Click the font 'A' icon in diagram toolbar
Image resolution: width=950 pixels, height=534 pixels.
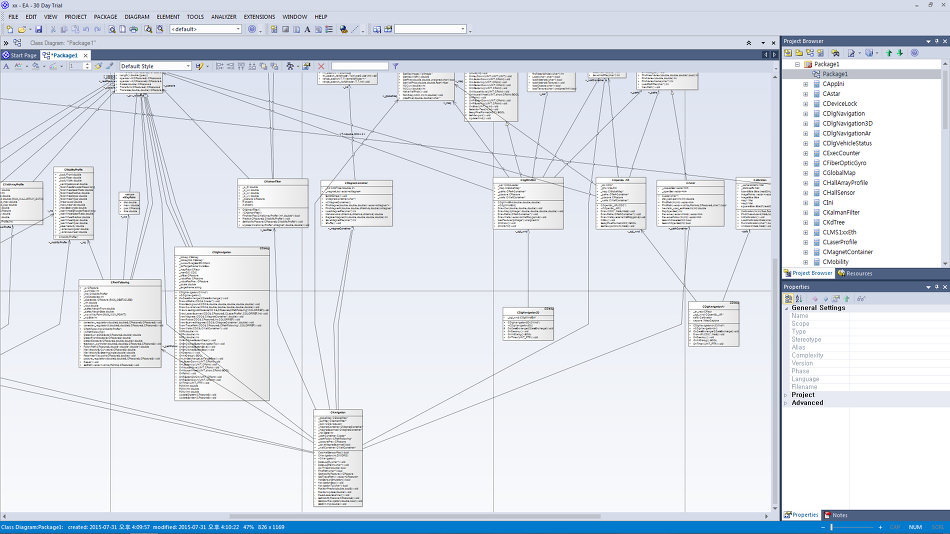(x=6, y=66)
